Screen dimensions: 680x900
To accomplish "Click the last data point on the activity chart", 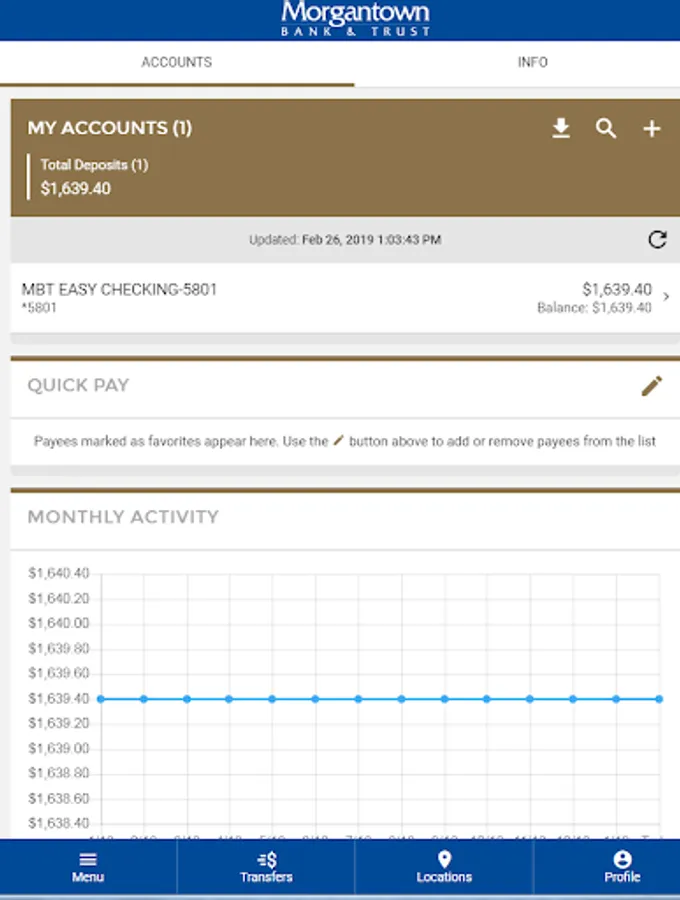I will coord(659,699).
